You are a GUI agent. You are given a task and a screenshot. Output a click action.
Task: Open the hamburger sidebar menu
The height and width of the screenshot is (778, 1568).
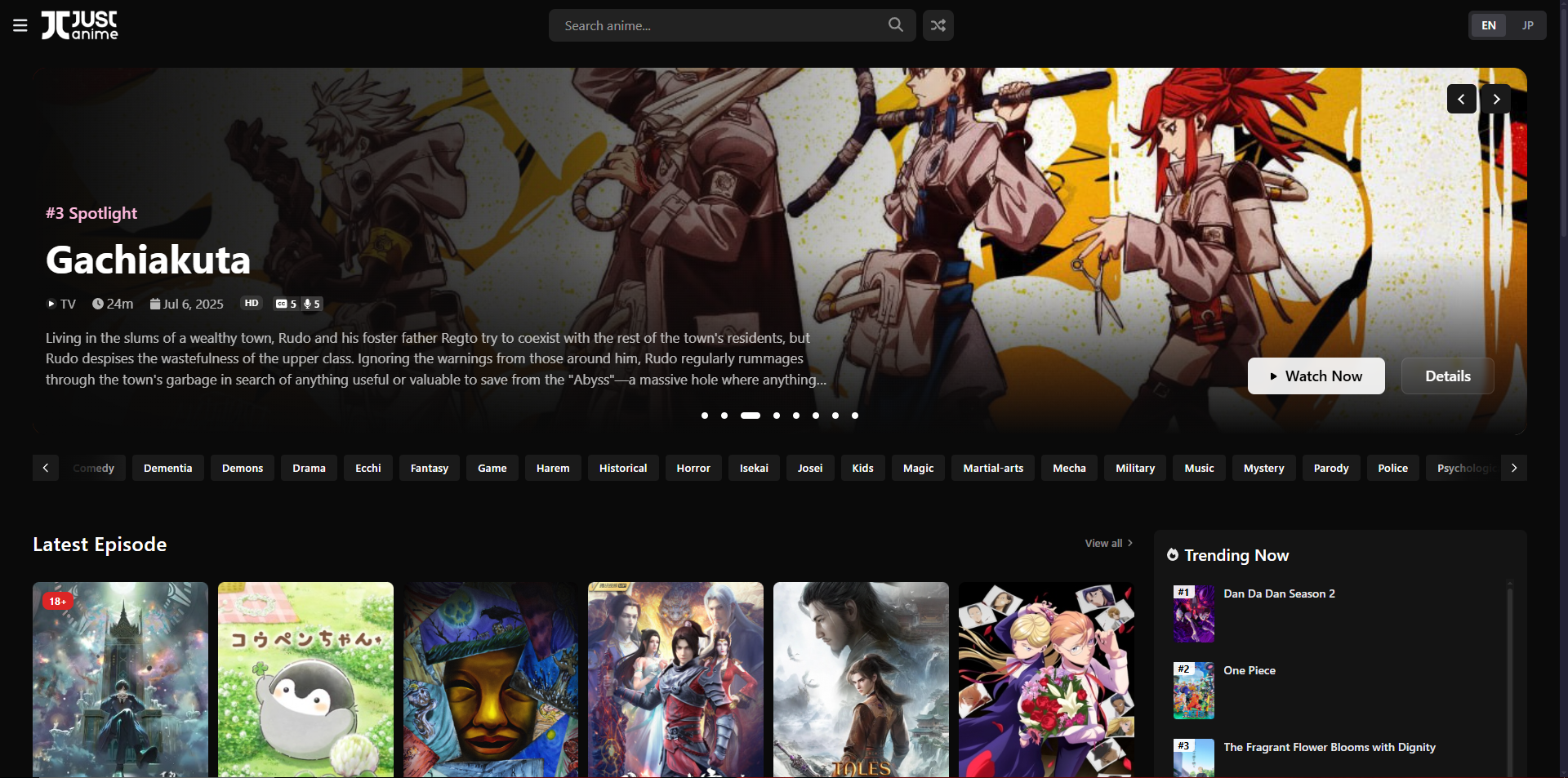(20, 26)
